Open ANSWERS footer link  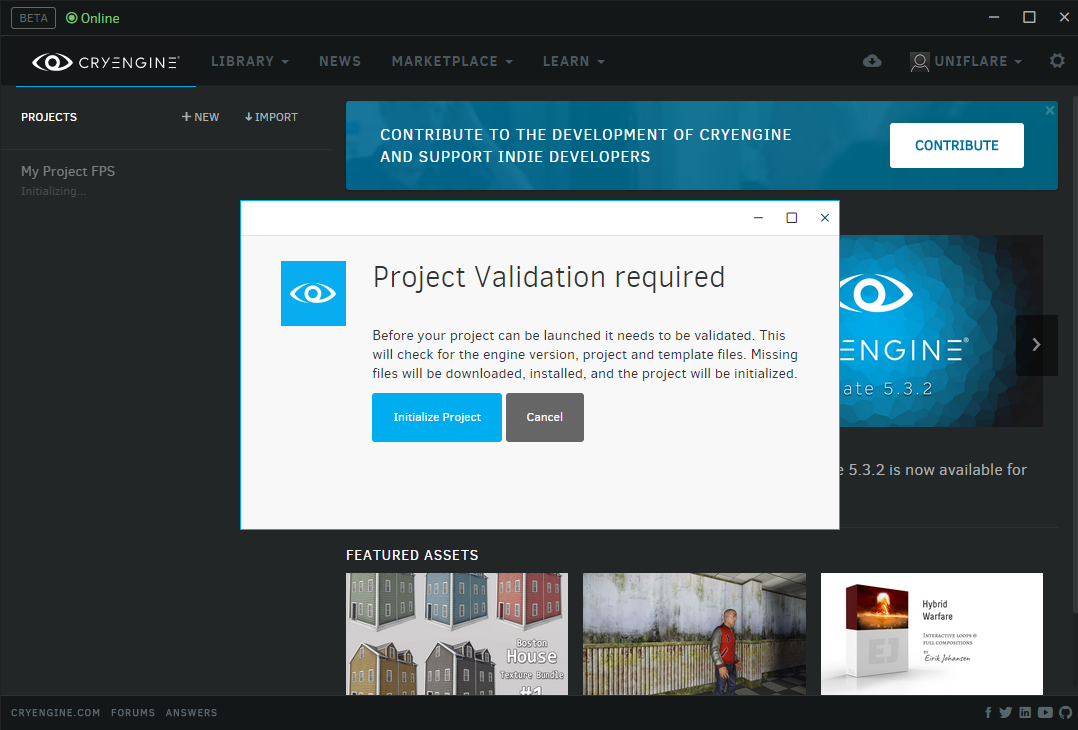pyautogui.click(x=191, y=713)
